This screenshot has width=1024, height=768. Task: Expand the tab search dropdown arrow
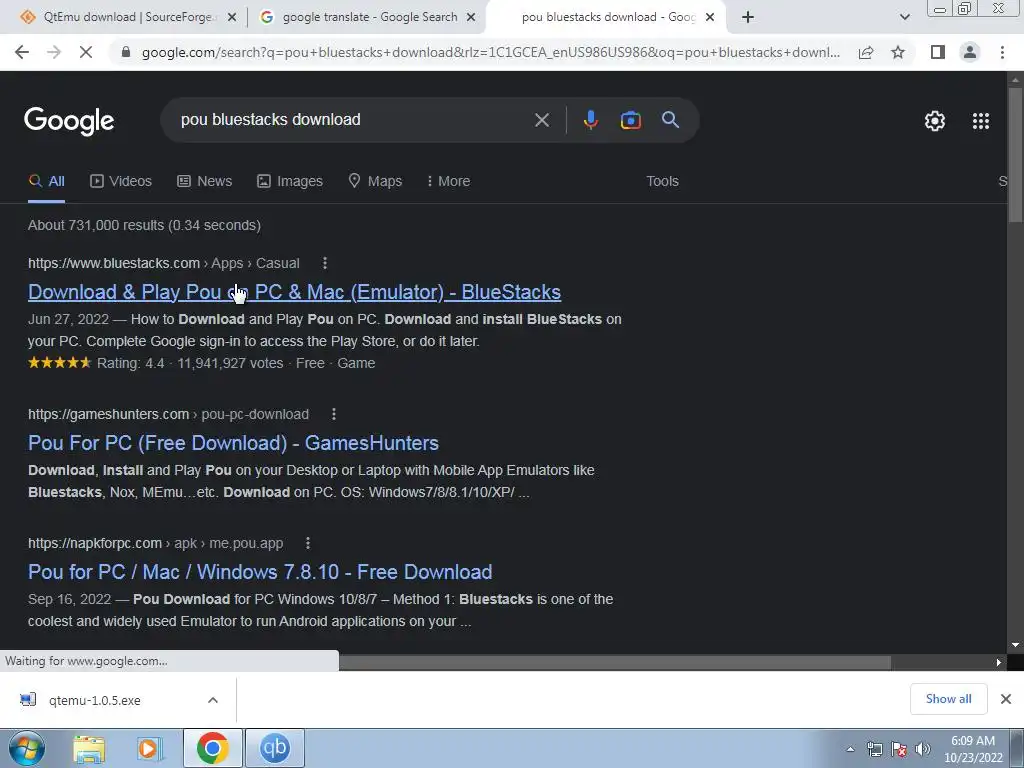pos(904,18)
